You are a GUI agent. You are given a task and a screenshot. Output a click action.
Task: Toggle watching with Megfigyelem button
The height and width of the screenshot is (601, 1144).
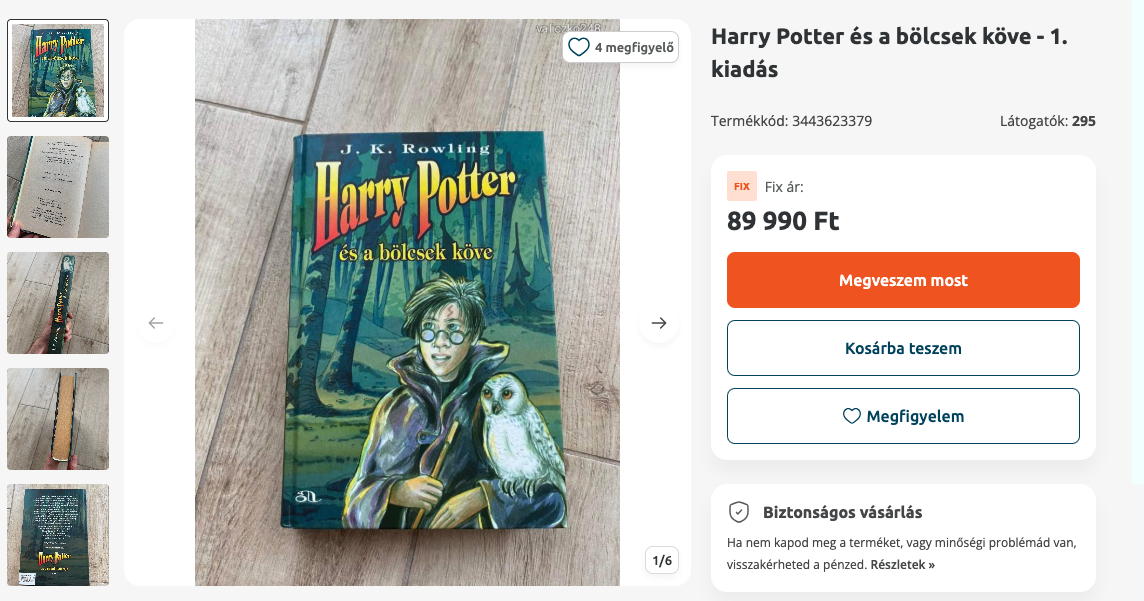[903, 416]
